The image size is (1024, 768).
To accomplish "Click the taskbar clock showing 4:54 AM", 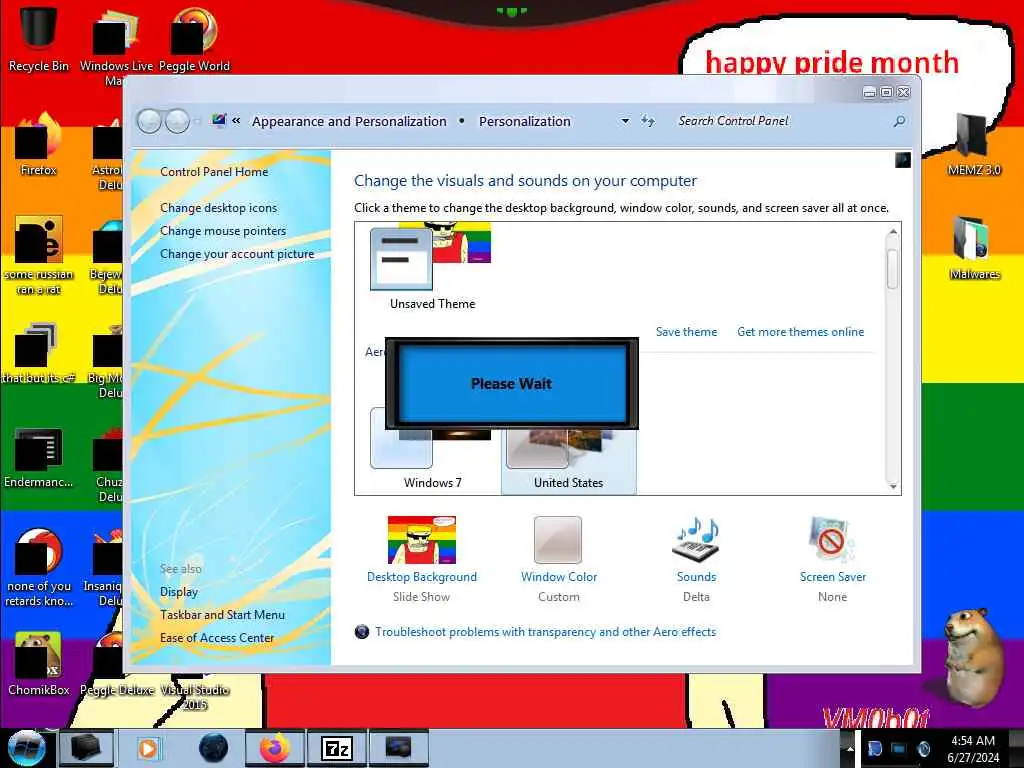I will 972,749.
